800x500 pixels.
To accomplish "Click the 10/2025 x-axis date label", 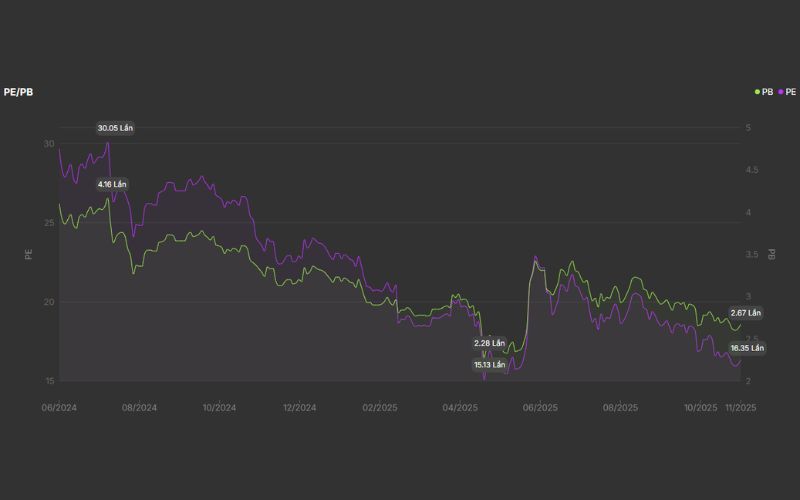I will click(700, 408).
